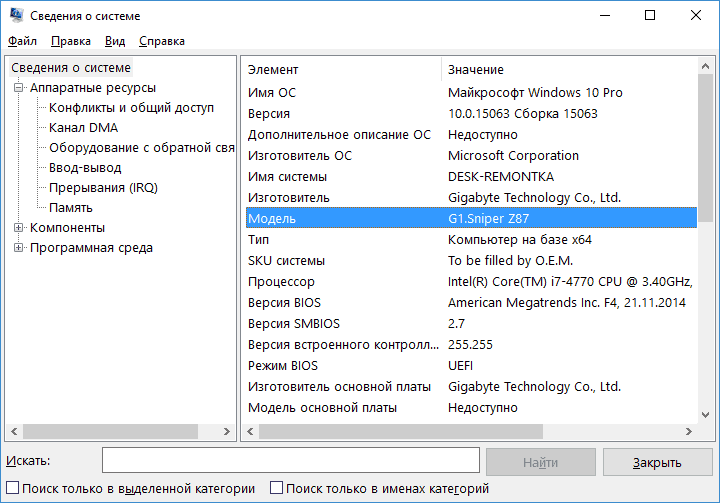720x503 pixels.
Task: Select the Версия BIOS row
Action: (x=471, y=302)
